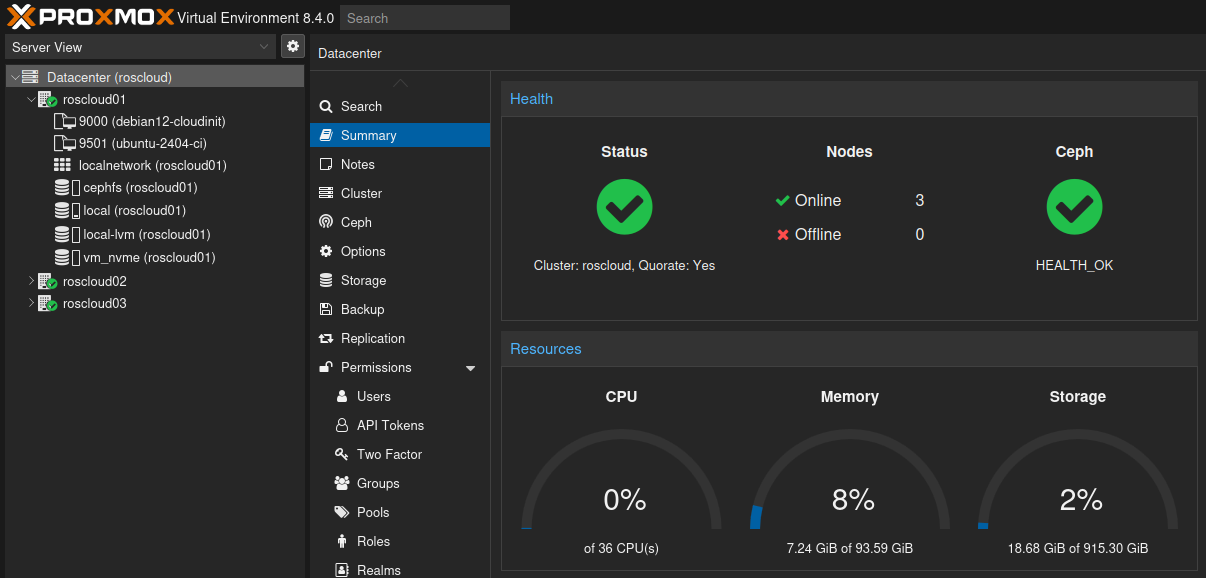The width and height of the screenshot is (1206, 578).
Task: Click the HEALTH_OK text under Ceph
Action: (x=1075, y=266)
